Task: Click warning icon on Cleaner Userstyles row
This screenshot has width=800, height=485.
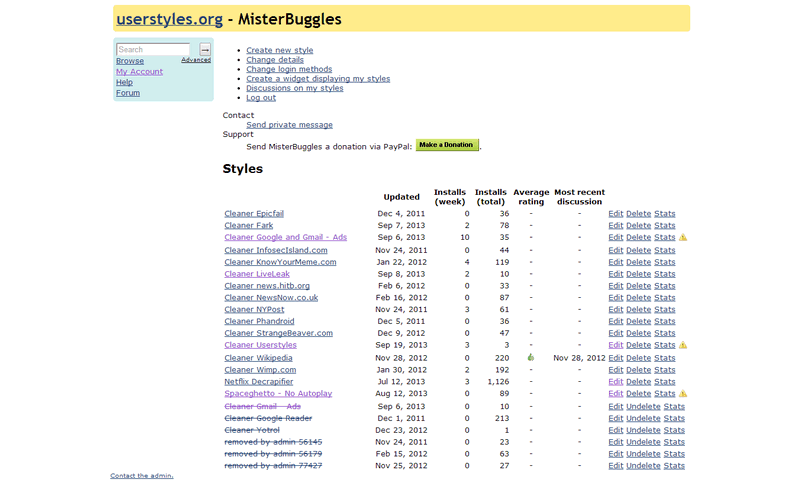Action: click(x=683, y=345)
